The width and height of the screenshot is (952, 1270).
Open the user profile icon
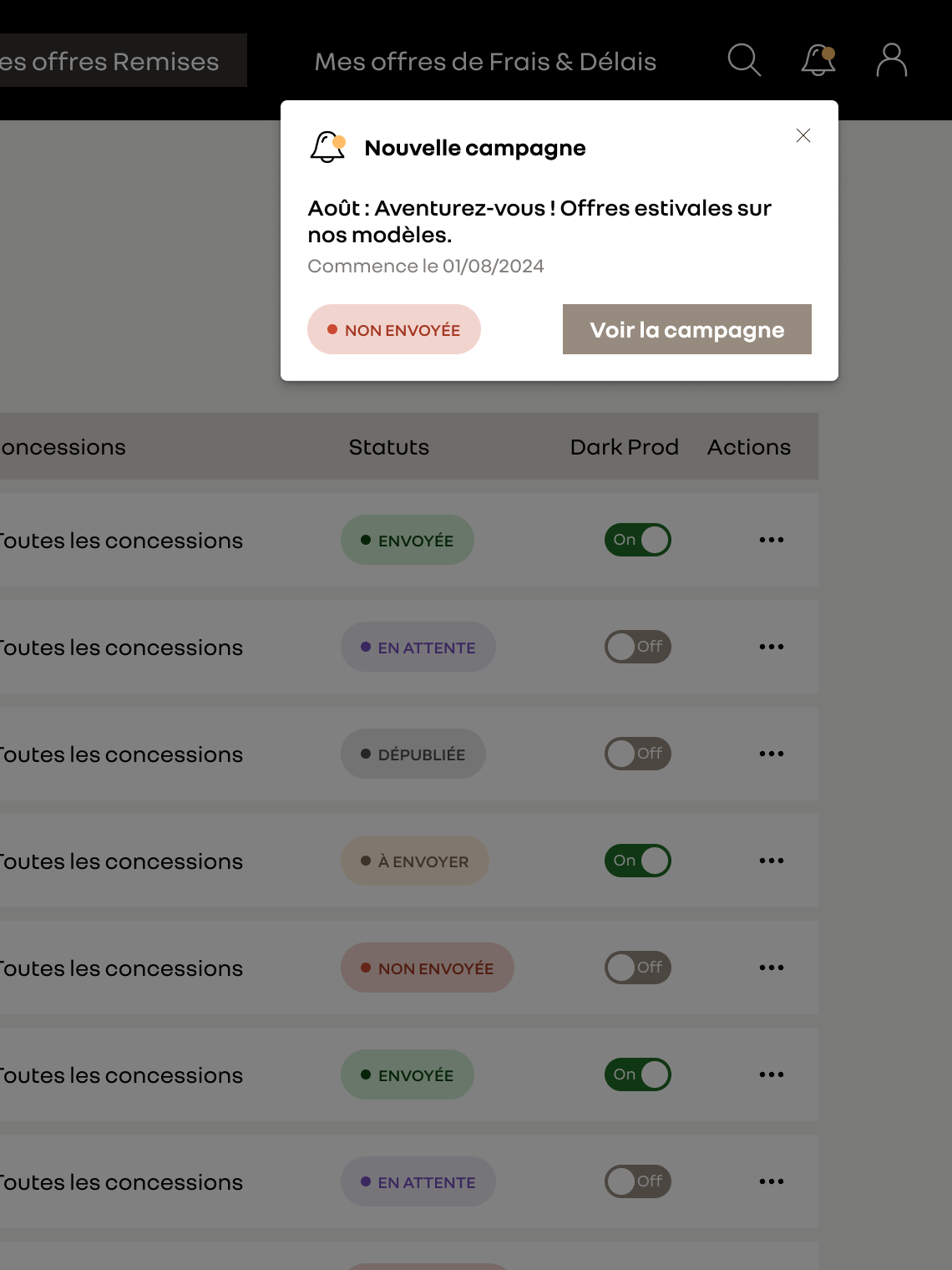click(892, 60)
